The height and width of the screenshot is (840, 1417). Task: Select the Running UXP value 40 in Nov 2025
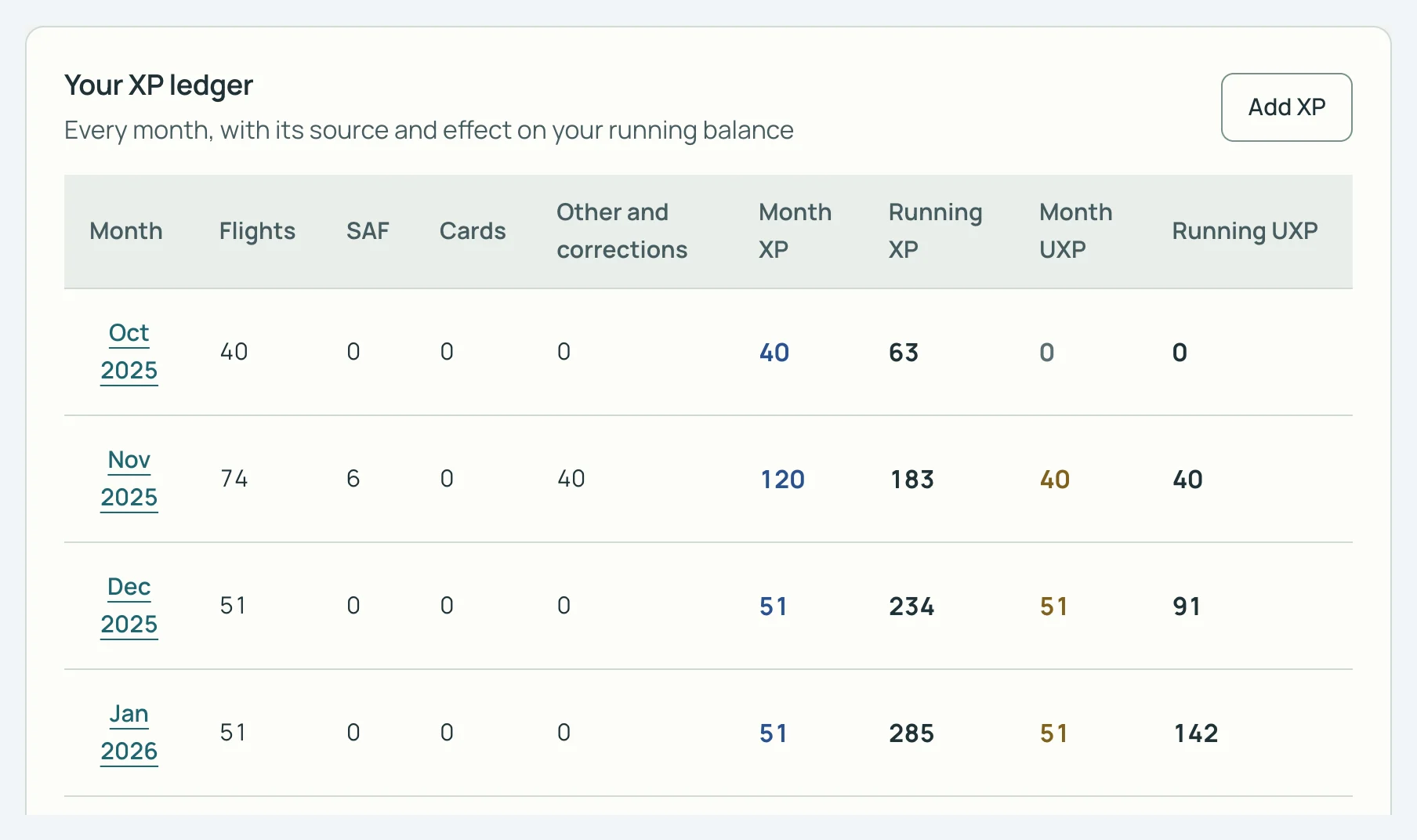1187,480
